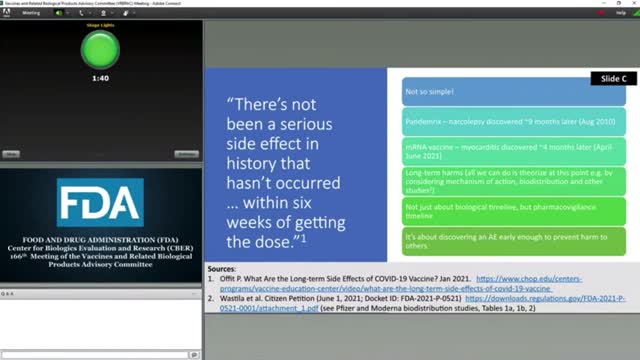
Task: Click right button in stage lights pod
Action: point(187,154)
